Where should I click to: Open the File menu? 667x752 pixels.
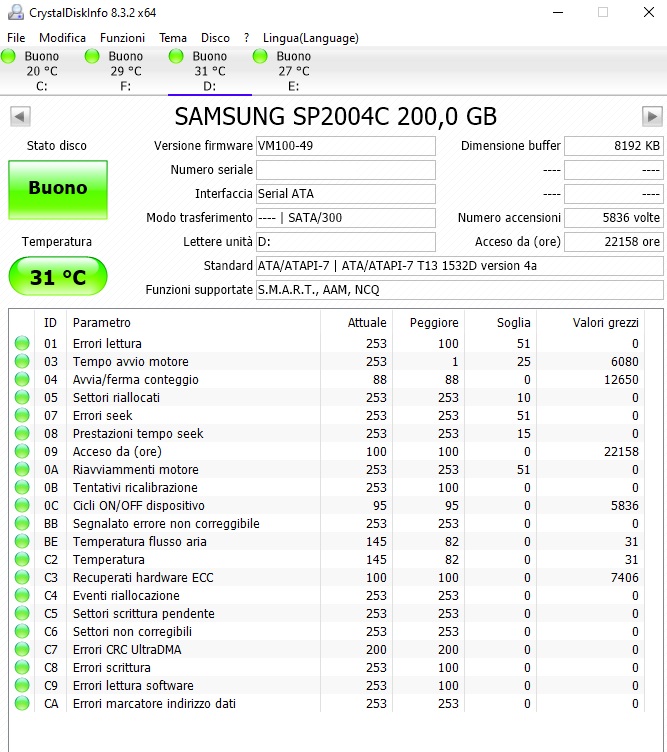16,38
